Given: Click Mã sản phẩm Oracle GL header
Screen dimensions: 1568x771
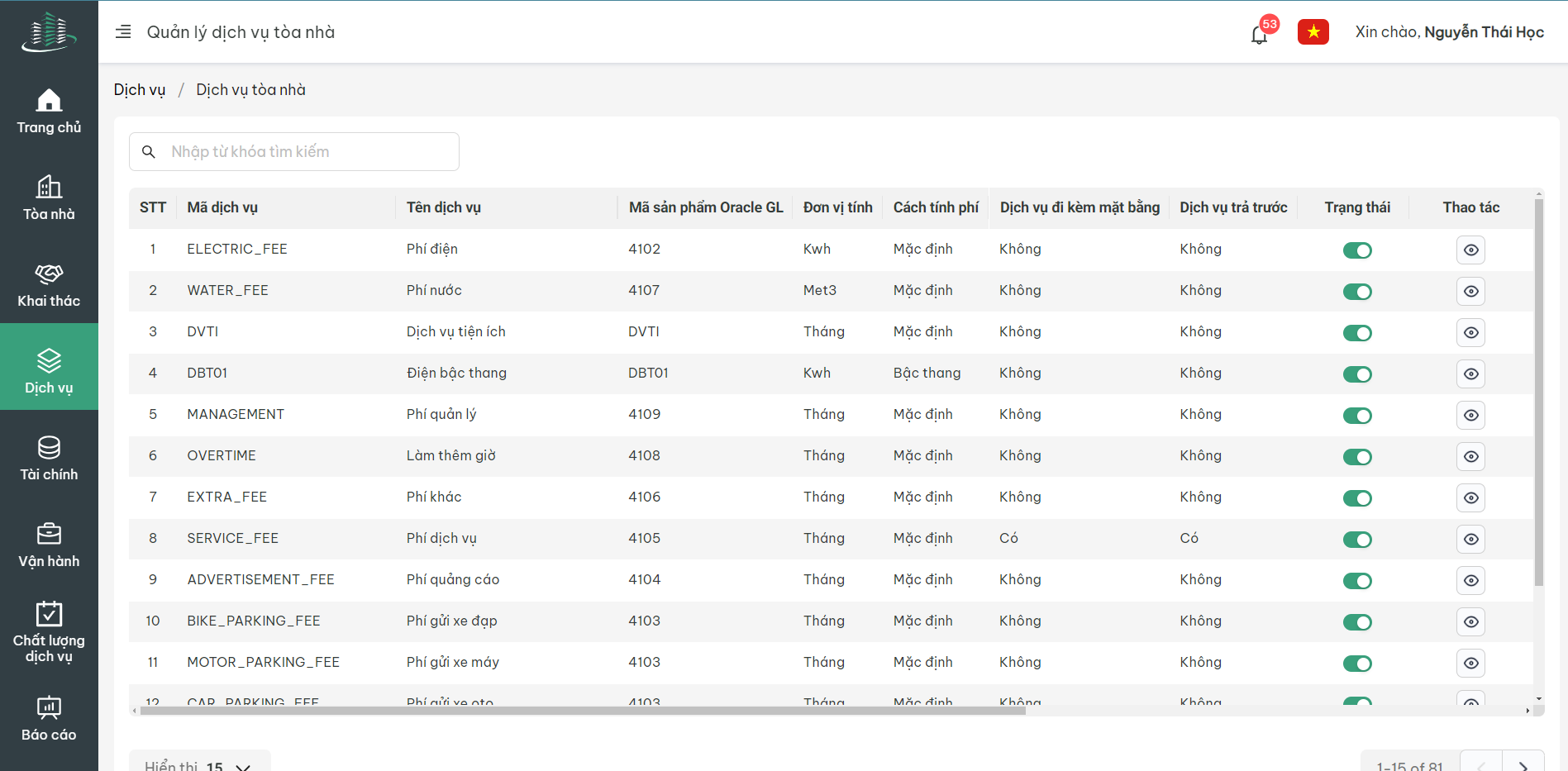Looking at the screenshot, I should [706, 207].
